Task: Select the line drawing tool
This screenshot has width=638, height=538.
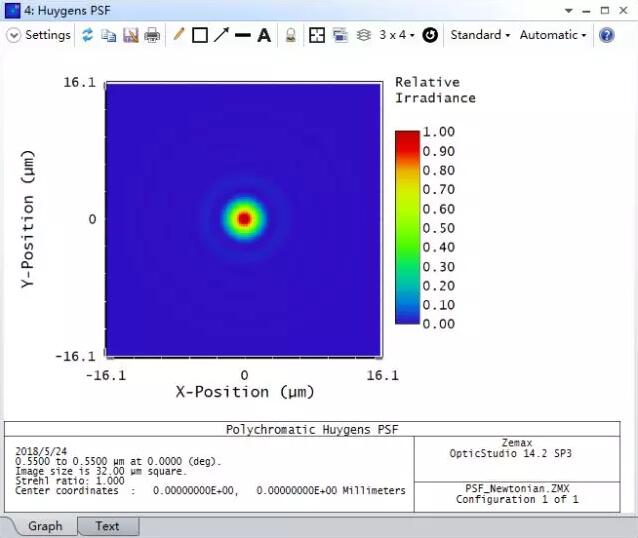Action: [x=242, y=35]
